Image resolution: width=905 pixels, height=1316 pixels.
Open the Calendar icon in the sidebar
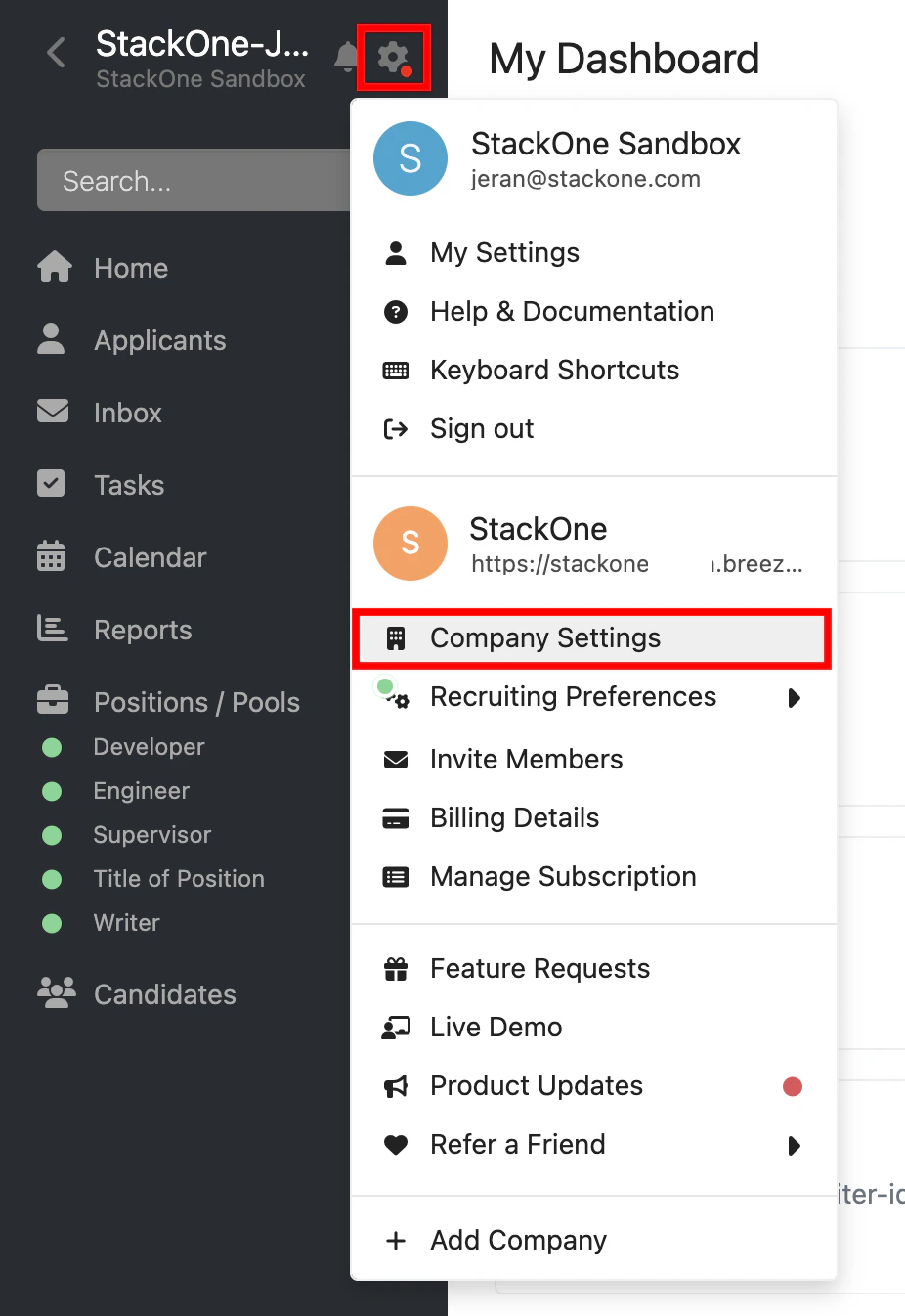51,556
